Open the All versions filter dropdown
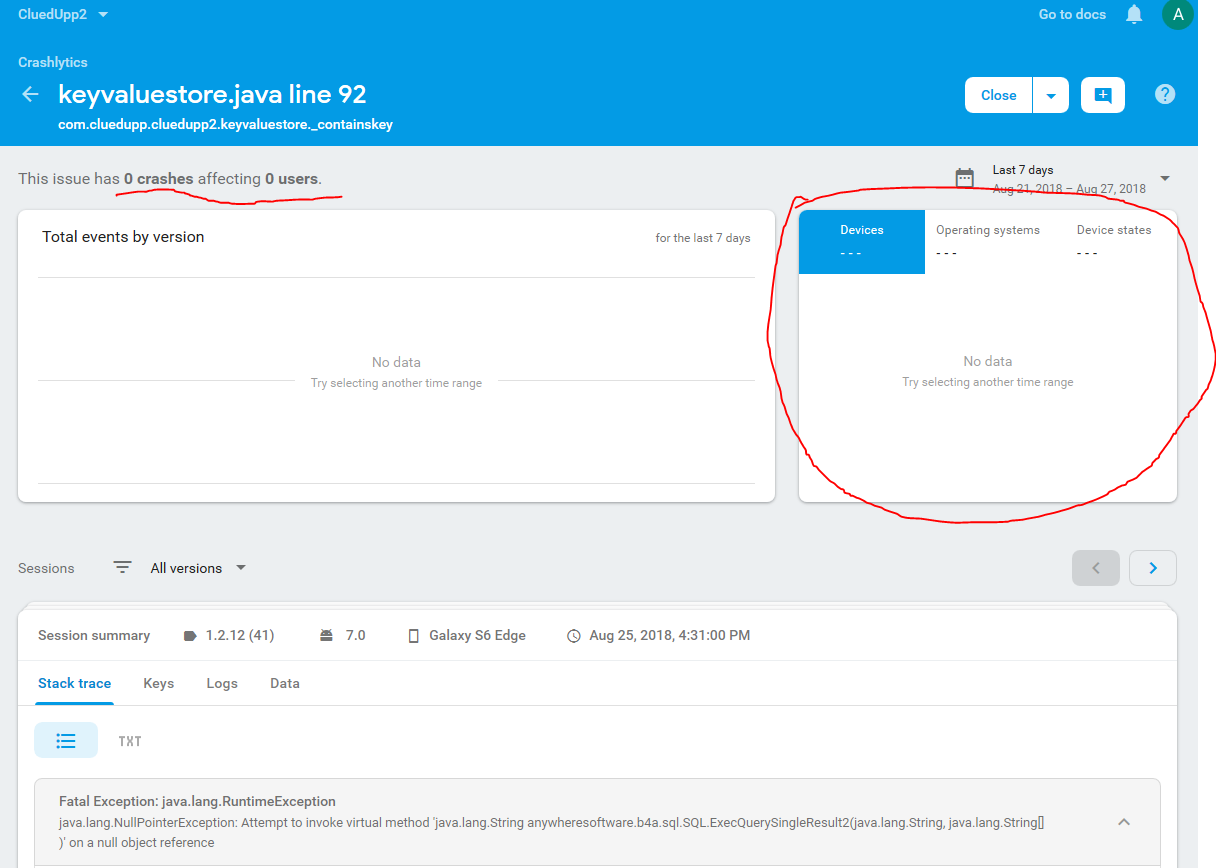The image size is (1216, 868). click(x=198, y=568)
